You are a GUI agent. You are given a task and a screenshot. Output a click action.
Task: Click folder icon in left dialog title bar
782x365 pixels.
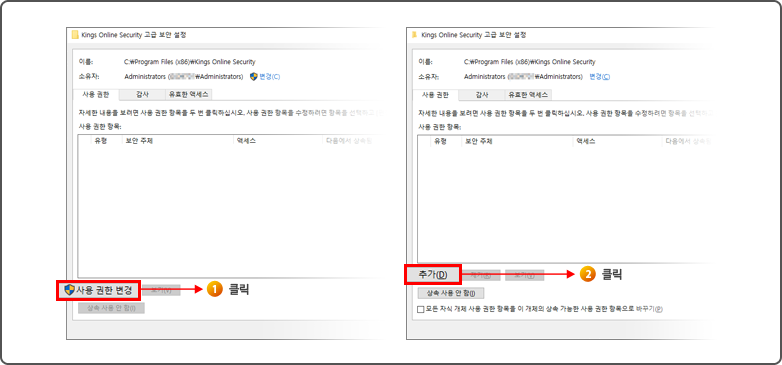(x=75, y=35)
